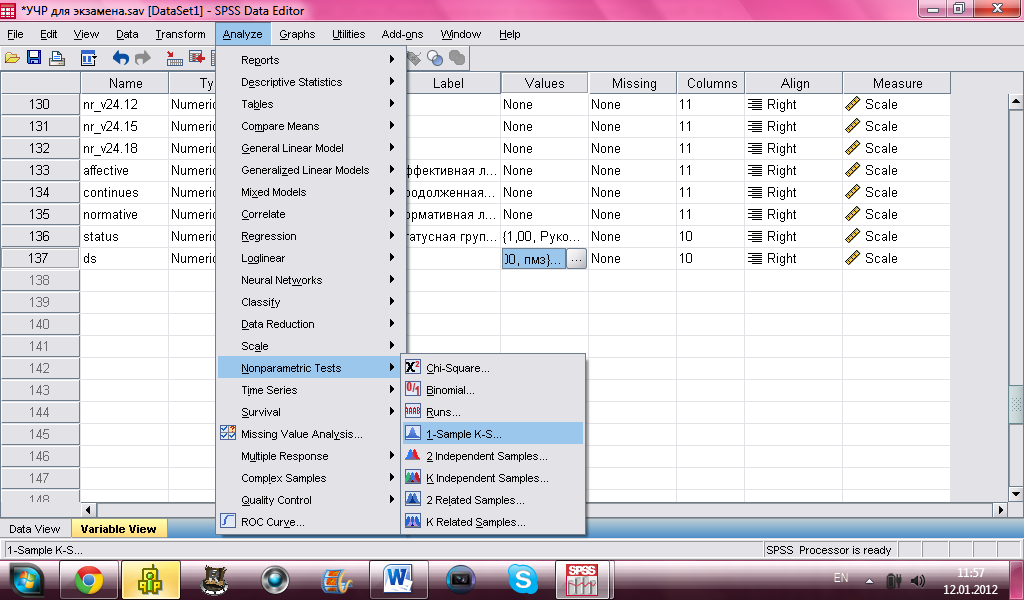Open the Utilities menu
The image size is (1024, 600).
click(x=348, y=34)
